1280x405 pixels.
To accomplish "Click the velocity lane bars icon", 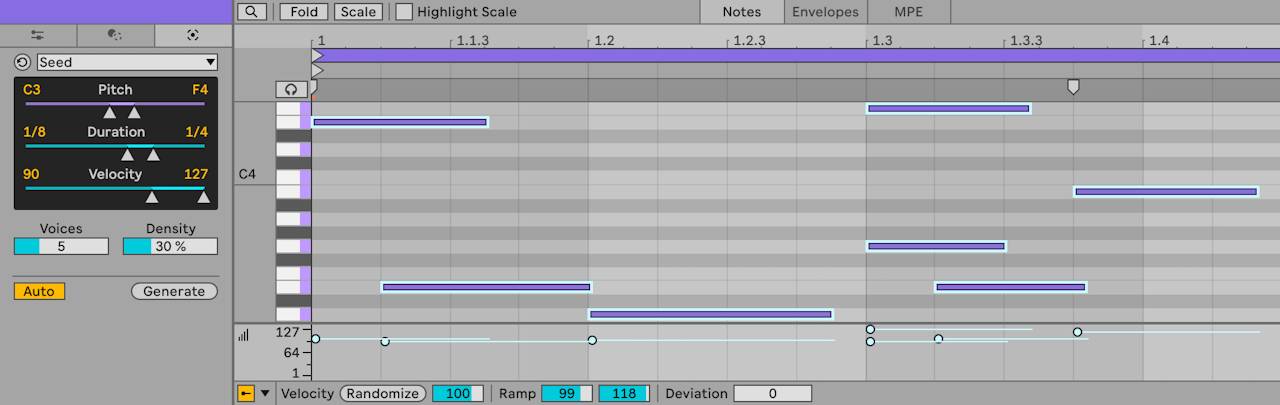I will 243,336.
